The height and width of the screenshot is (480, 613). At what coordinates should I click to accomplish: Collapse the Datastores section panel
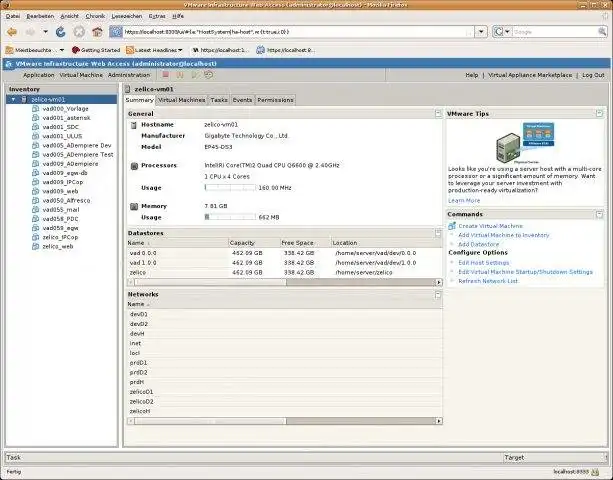[x=438, y=233]
